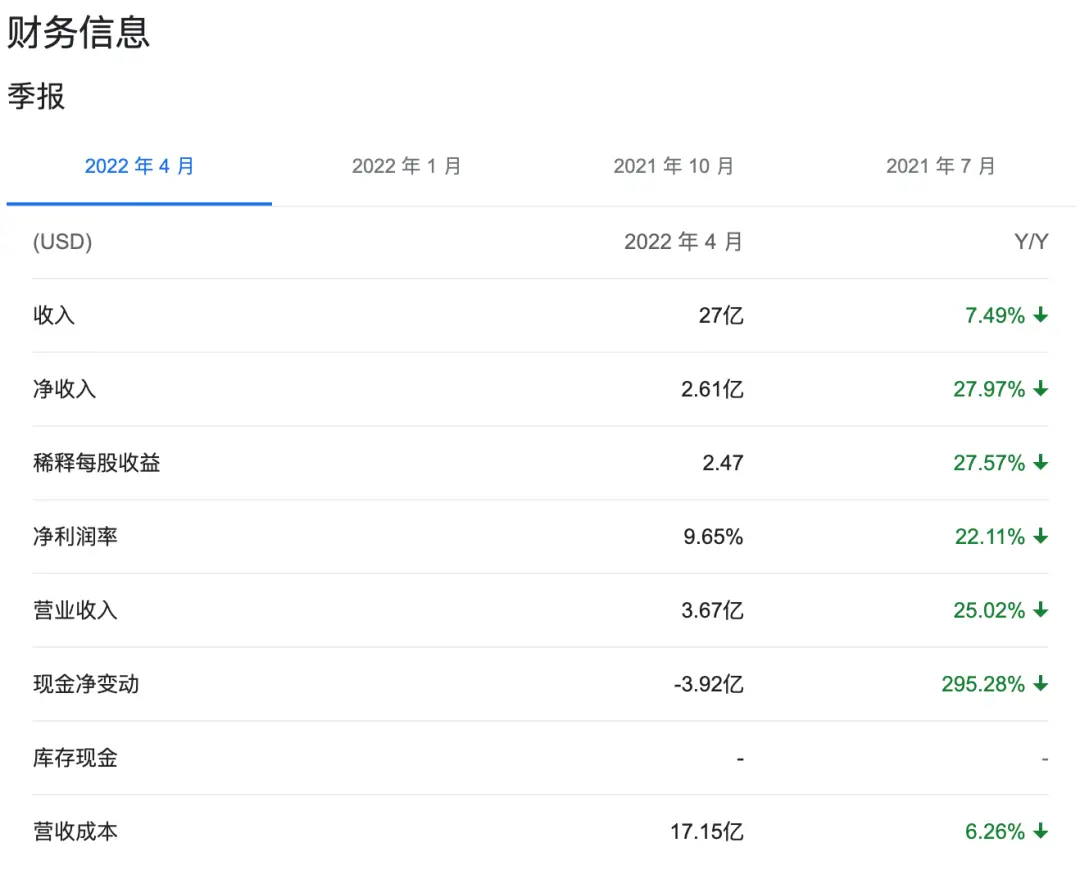Click the down arrow beside 27.57%
Image resolution: width=1080 pixels, height=870 pixels.
pos(1040,463)
